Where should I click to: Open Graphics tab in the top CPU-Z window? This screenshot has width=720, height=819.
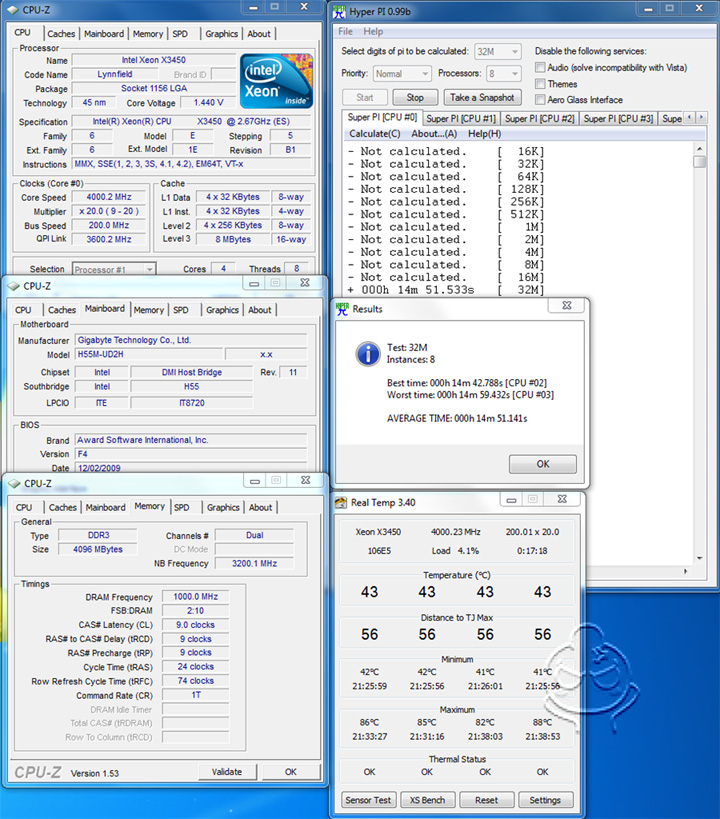click(222, 33)
